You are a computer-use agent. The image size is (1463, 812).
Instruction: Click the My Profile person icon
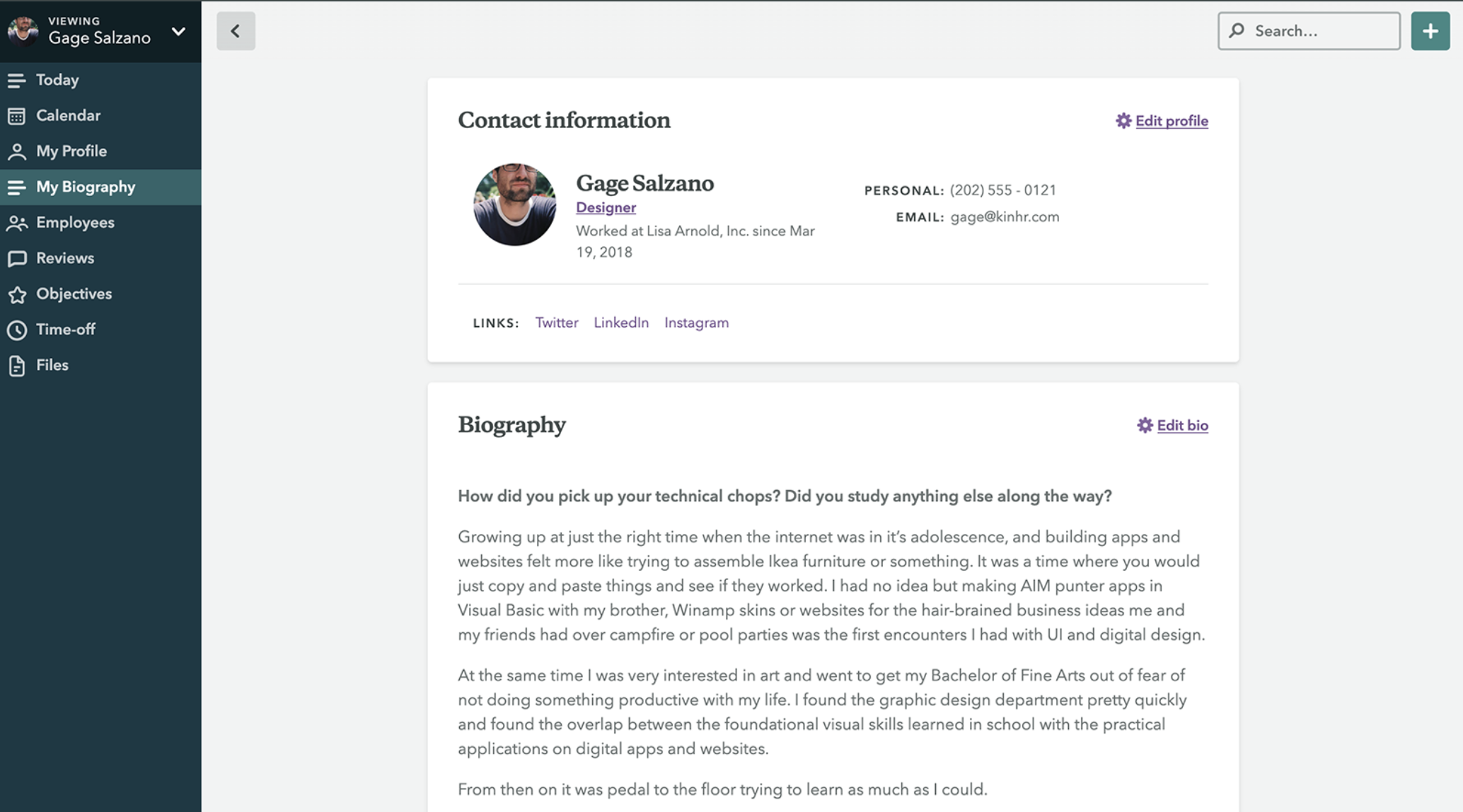[x=16, y=151]
